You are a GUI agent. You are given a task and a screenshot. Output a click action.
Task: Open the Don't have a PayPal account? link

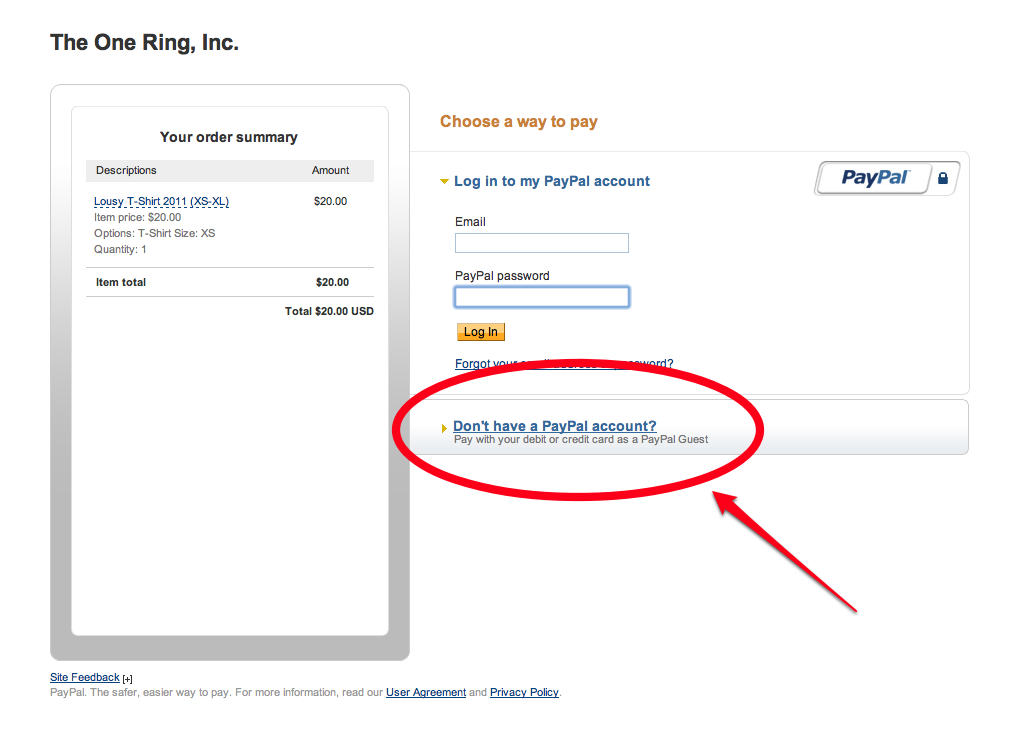554,426
